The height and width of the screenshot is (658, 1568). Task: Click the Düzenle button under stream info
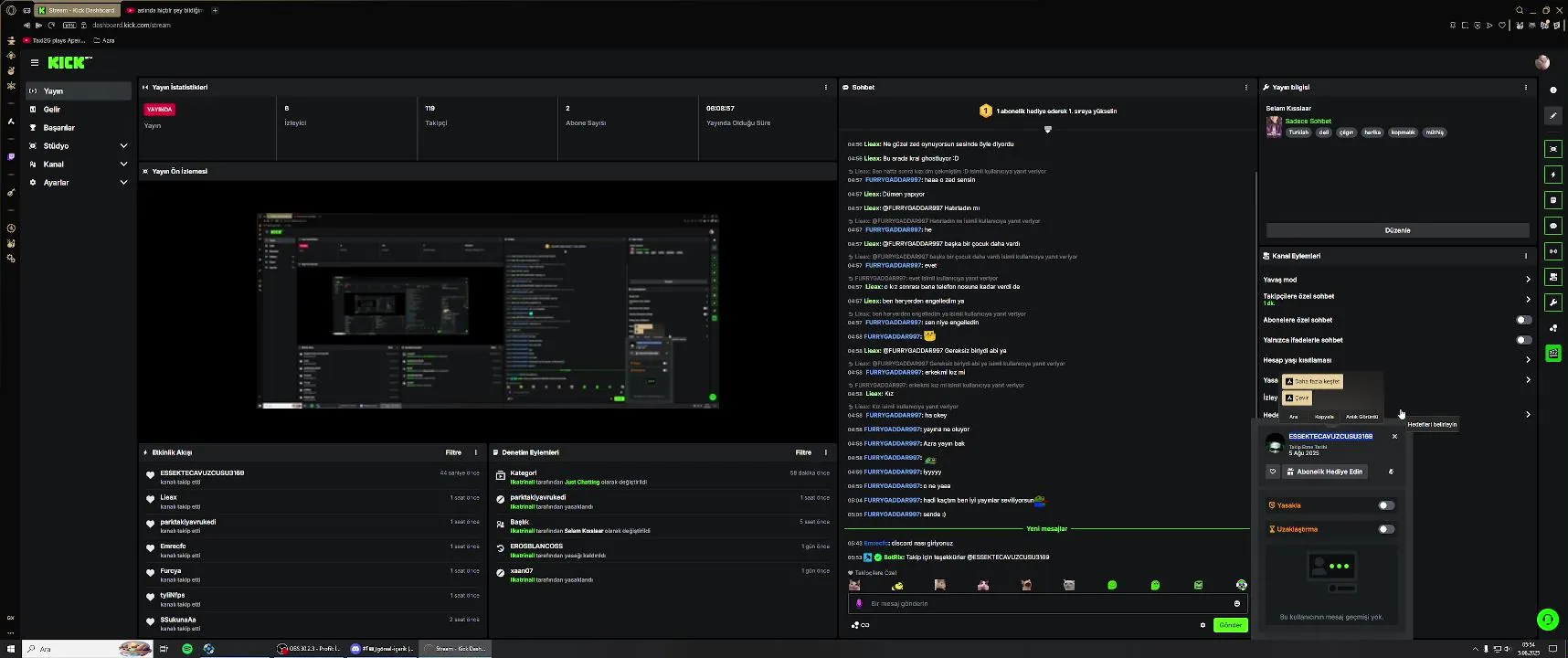(1397, 230)
